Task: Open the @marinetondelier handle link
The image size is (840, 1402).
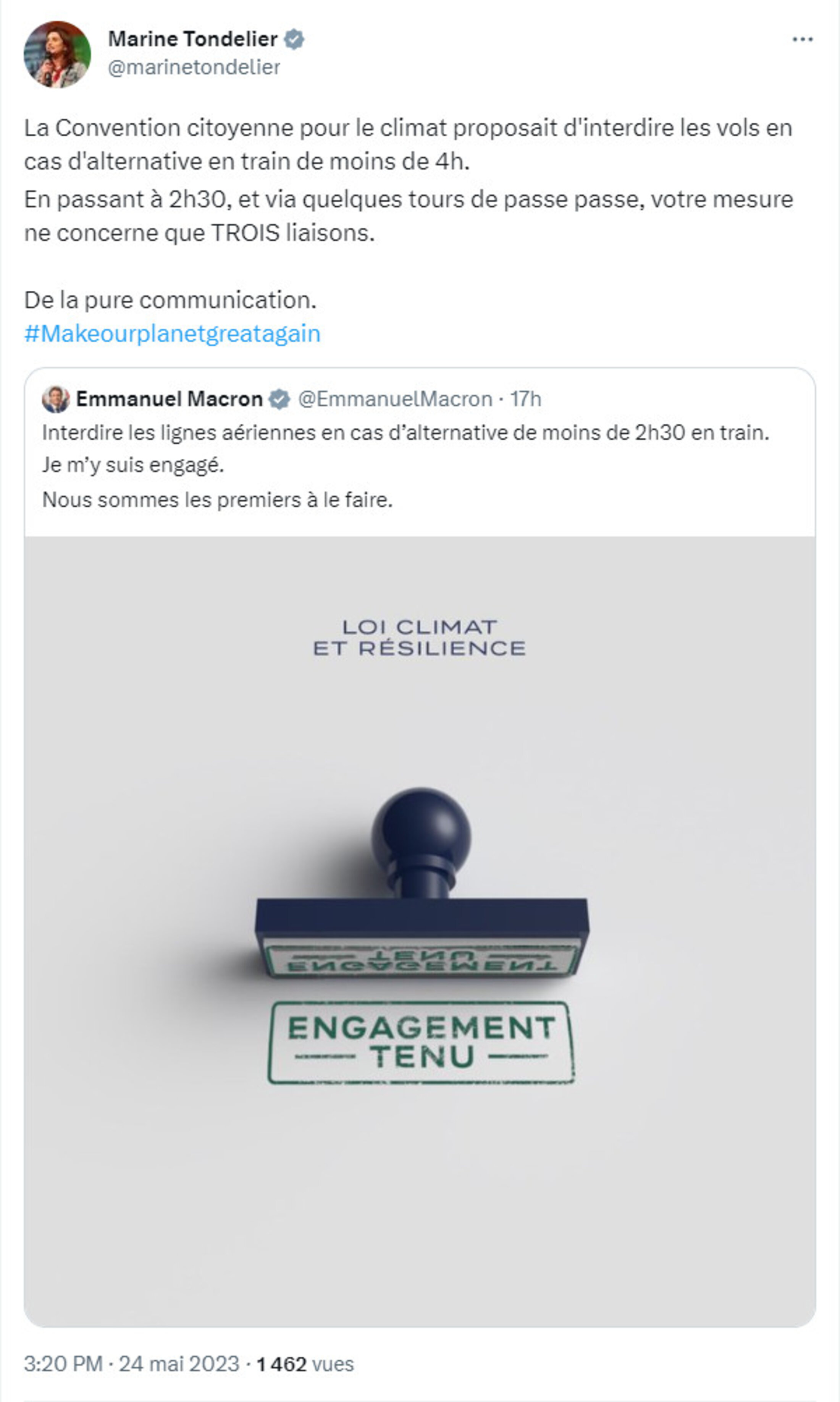Action: click(194, 67)
